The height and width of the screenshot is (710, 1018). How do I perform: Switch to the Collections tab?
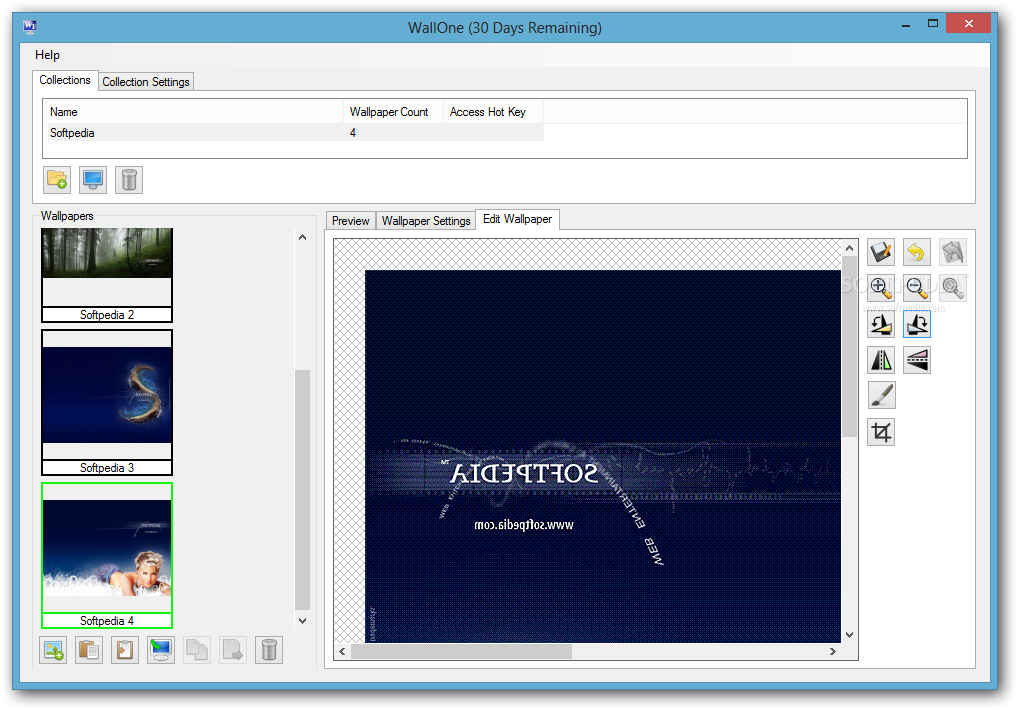65,80
